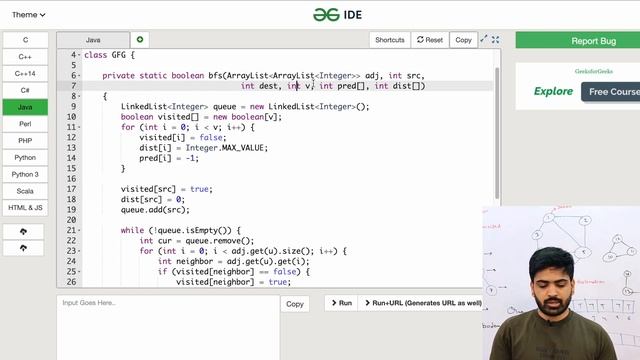Fold code at line 6
Screen dimensions: 640x360
click(x=79, y=76)
